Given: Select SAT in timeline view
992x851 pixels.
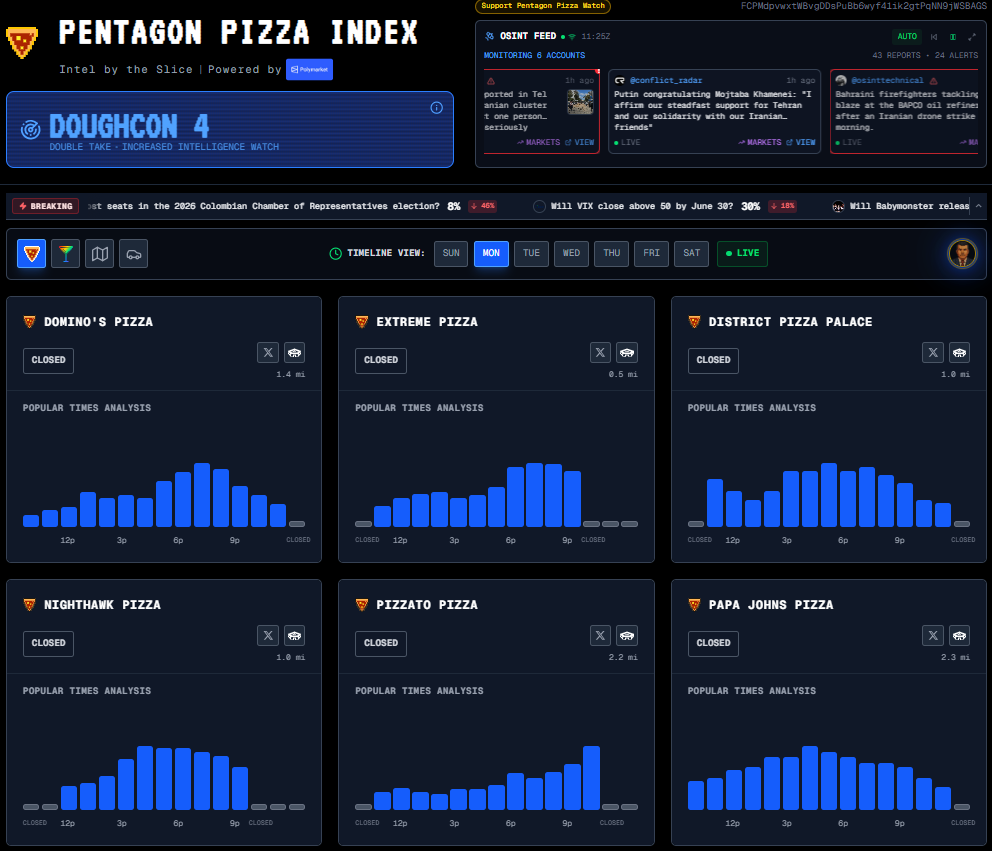Looking at the screenshot, I should click(691, 253).
